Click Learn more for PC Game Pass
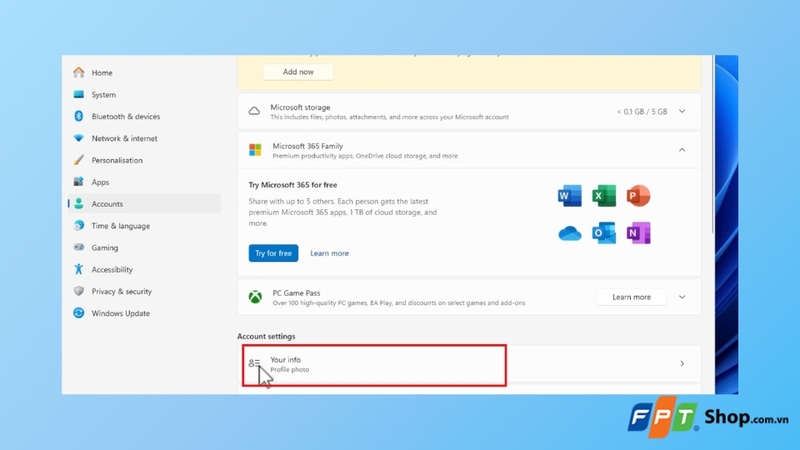The image size is (800, 450). coord(632,297)
